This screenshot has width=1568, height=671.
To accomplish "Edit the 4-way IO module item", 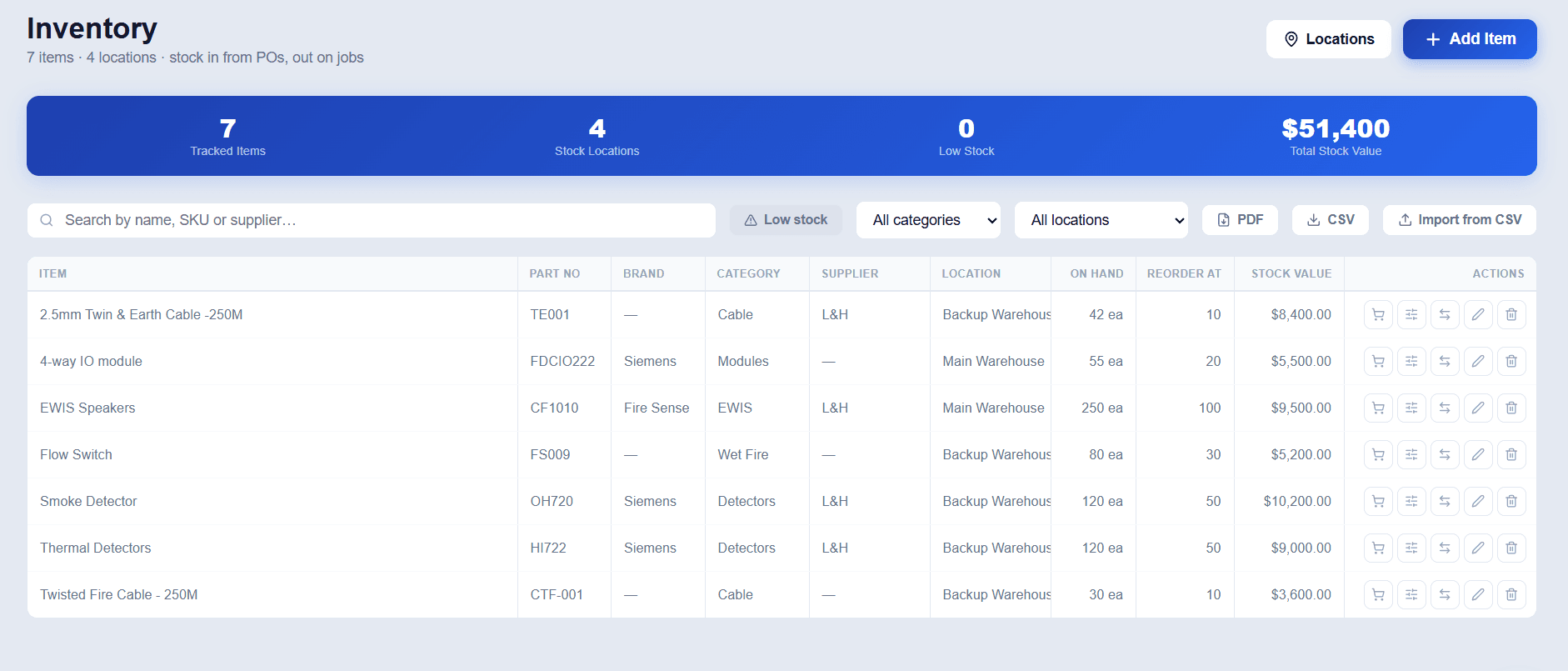I will coord(1478,361).
